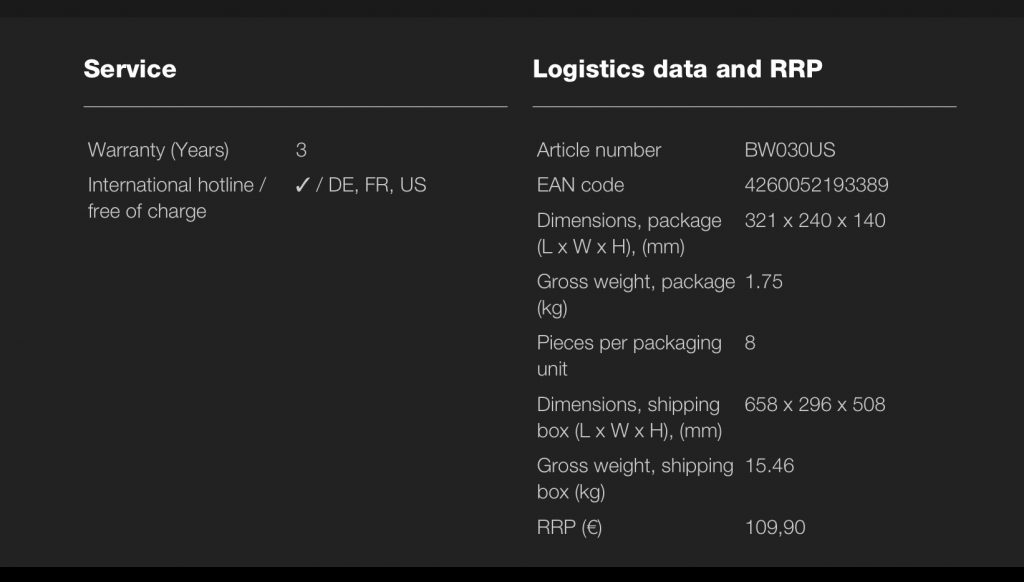Click the article number BW030US
Screen dimensions: 1024x582
click(x=790, y=150)
